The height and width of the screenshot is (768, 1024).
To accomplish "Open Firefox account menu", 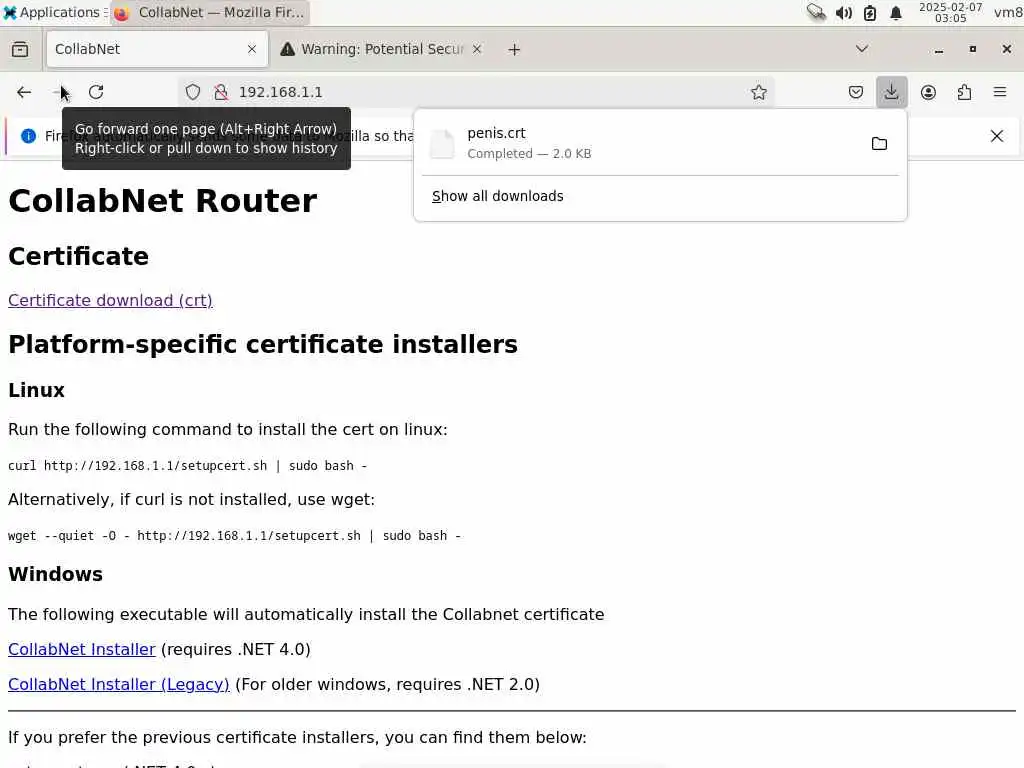I will [x=928, y=92].
